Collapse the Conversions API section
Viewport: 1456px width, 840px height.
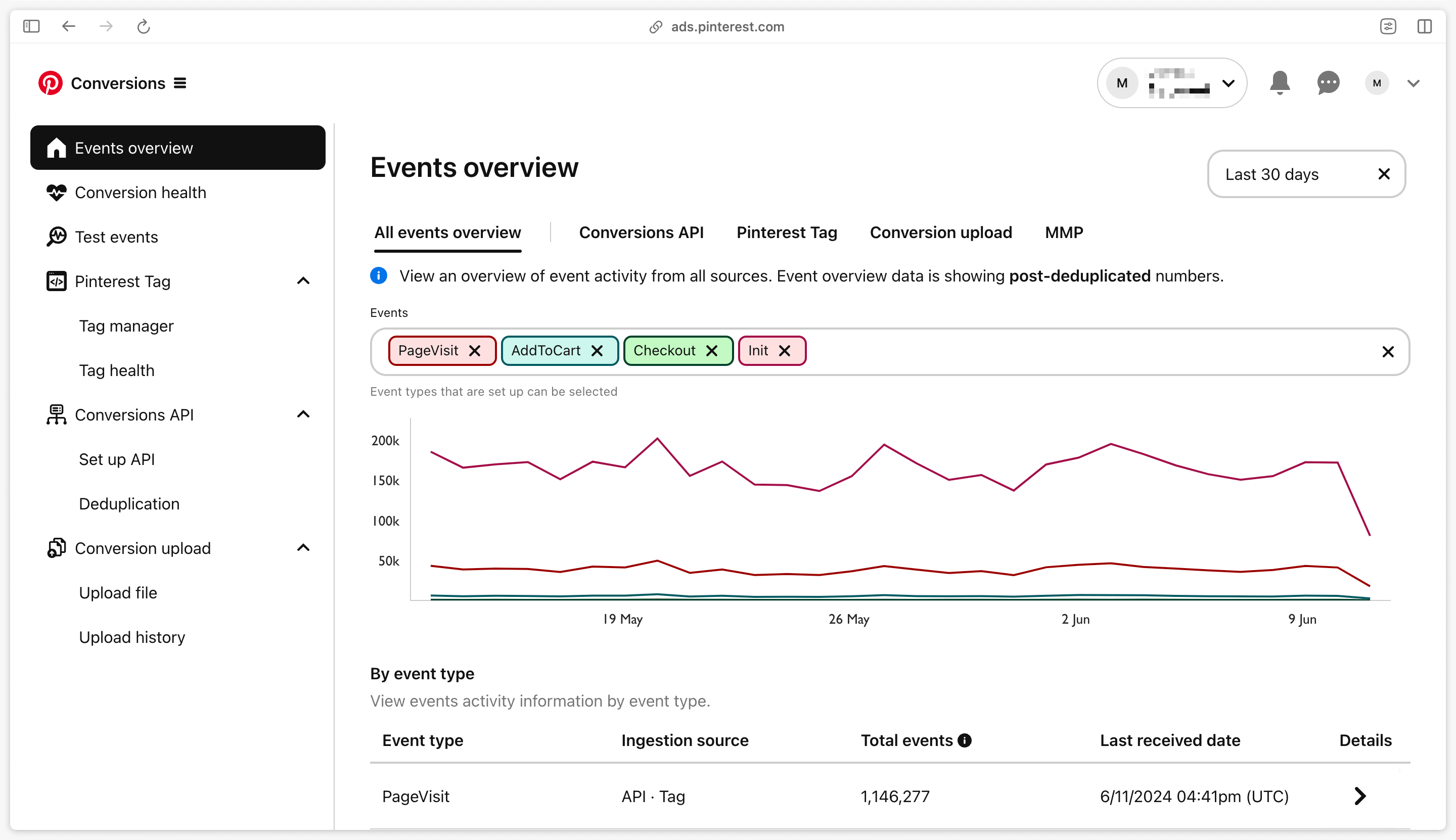tap(305, 415)
